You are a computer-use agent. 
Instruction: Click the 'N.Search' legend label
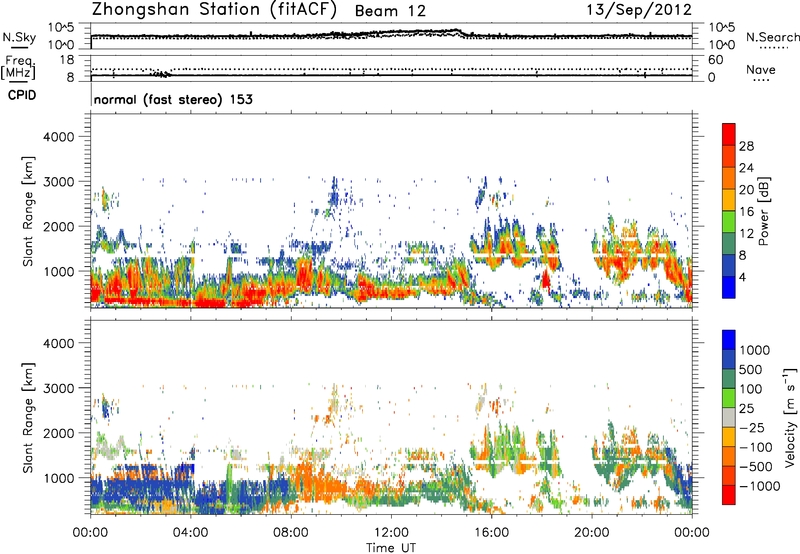pyautogui.click(x=772, y=37)
